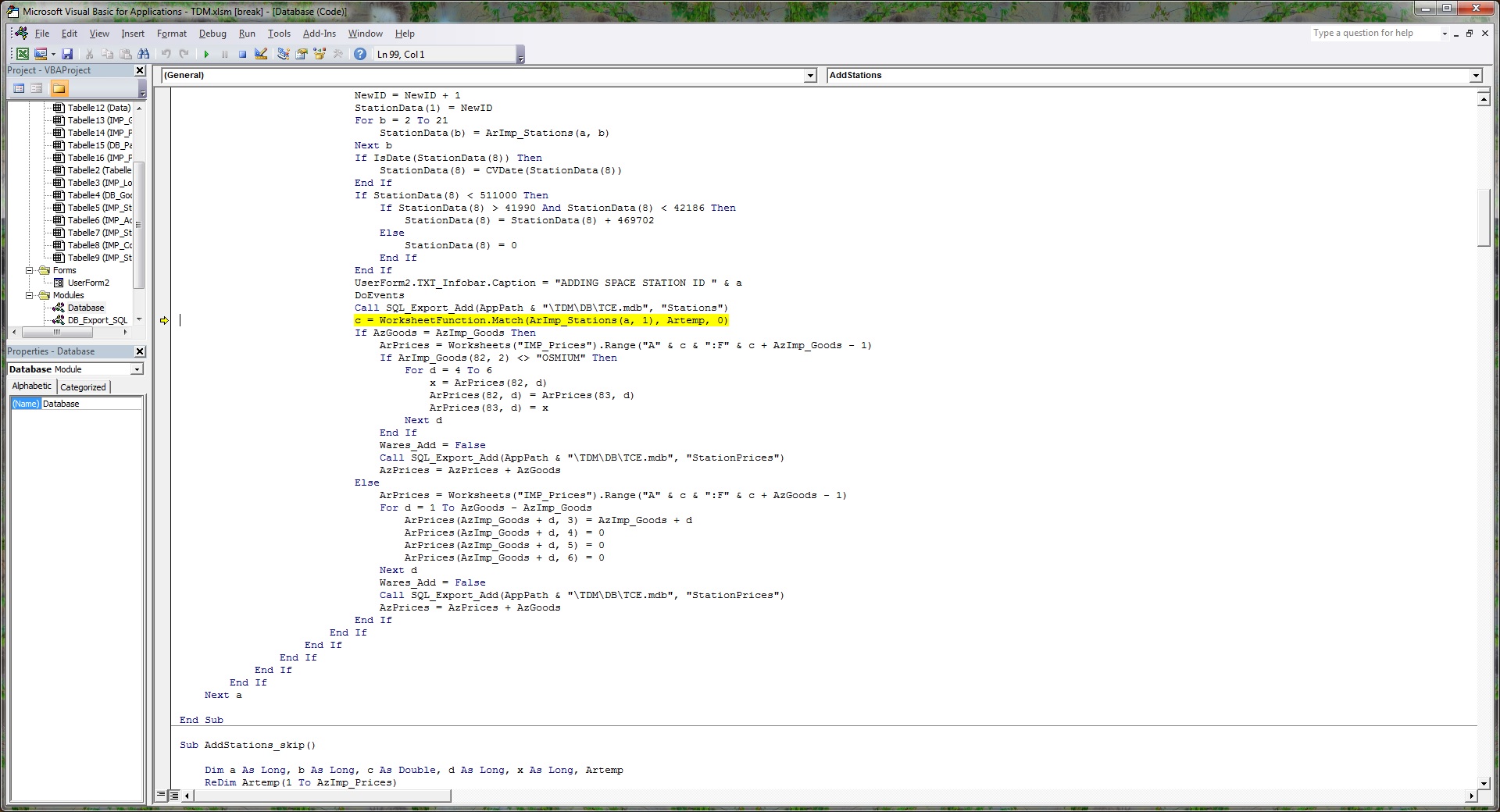Stop execution with Reset square icon
This screenshot has height=812, width=1500.
click(242, 54)
